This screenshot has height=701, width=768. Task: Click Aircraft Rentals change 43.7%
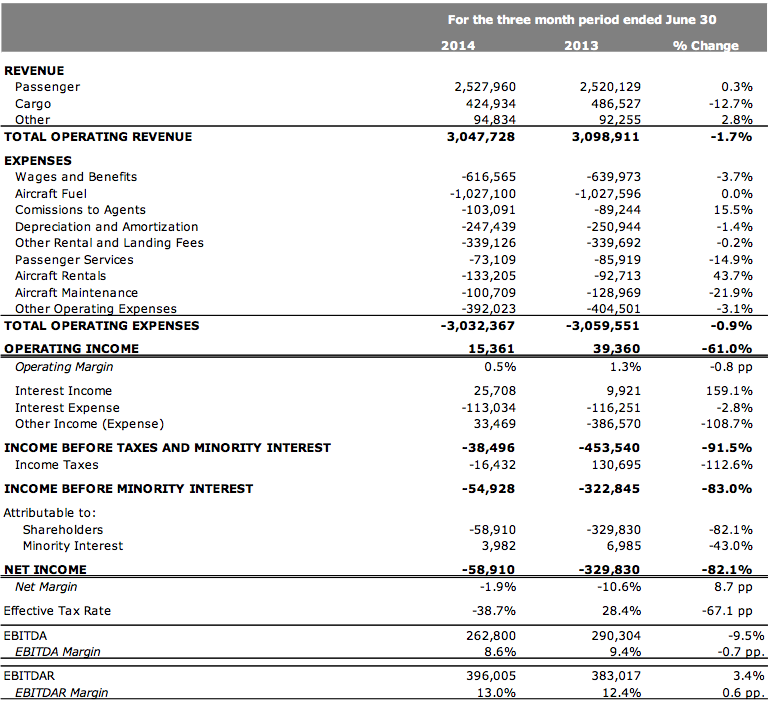tap(733, 276)
